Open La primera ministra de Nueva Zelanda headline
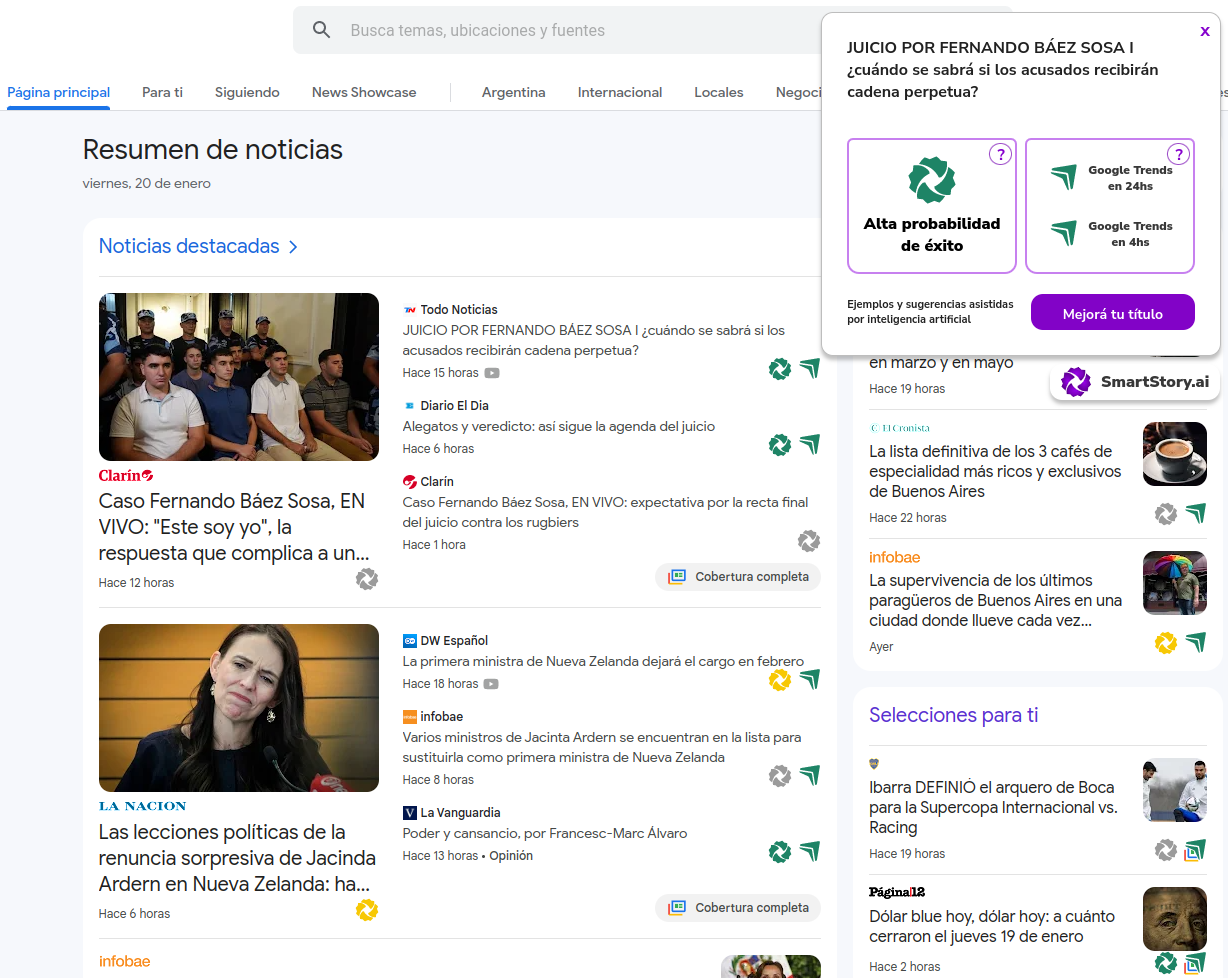1228x978 pixels. tap(603, 661)
